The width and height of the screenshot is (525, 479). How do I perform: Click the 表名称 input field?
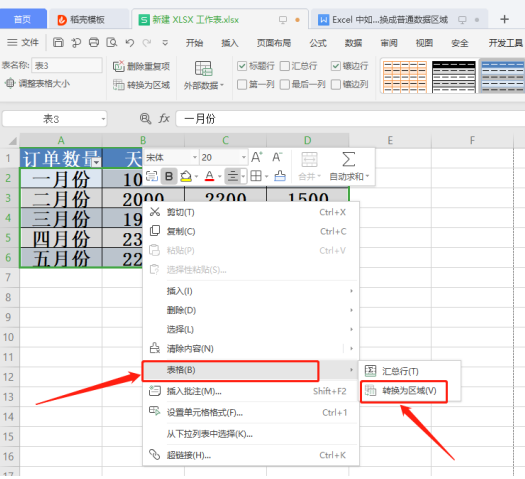click(67, 65)
